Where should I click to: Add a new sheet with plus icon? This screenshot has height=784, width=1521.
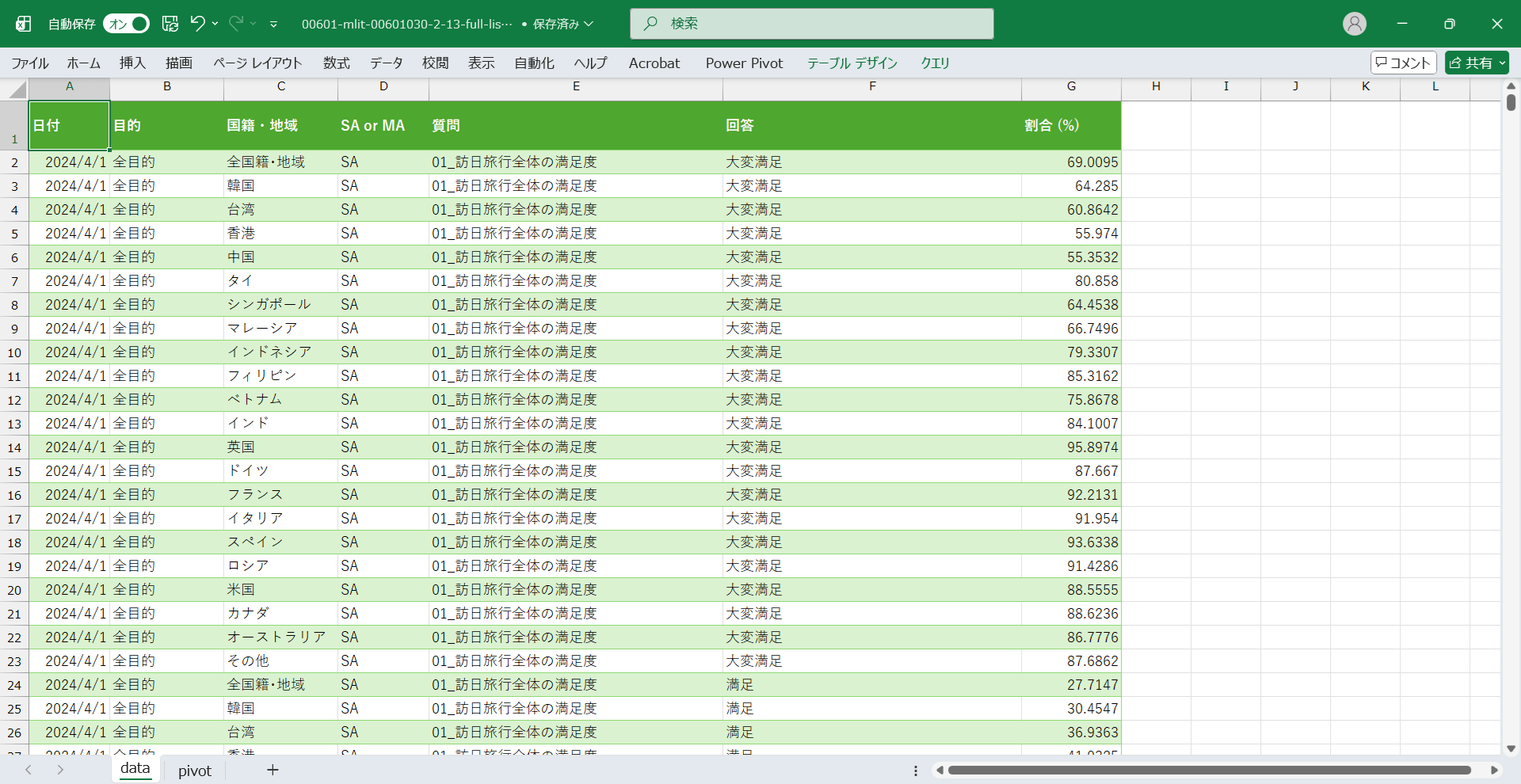click(273, 770)
